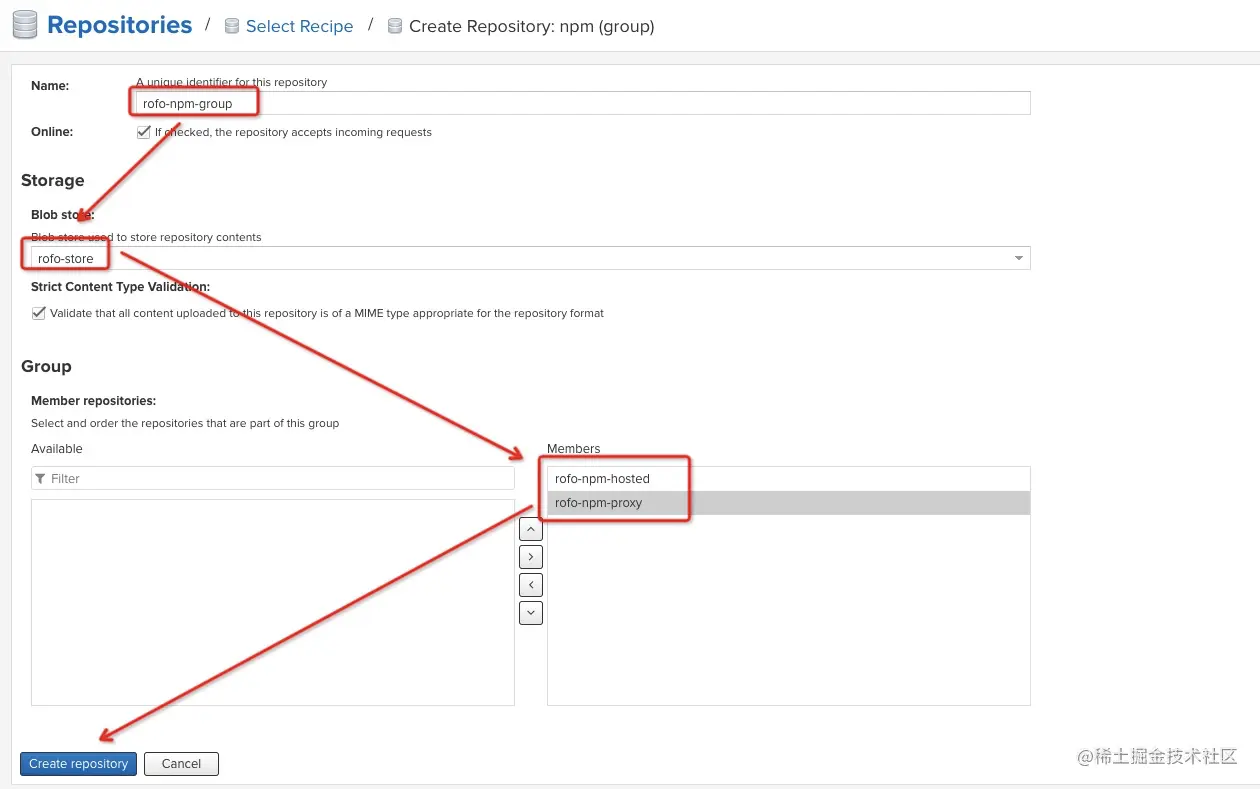Click the Storage section heading
Image resolution: width=1260 pixels, height=789 pixels.
point(53,180)
